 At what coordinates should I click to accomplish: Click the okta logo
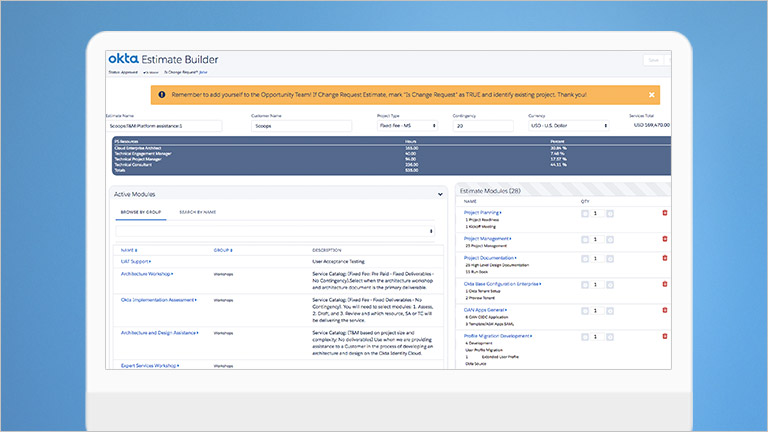(x=123, y=59)
